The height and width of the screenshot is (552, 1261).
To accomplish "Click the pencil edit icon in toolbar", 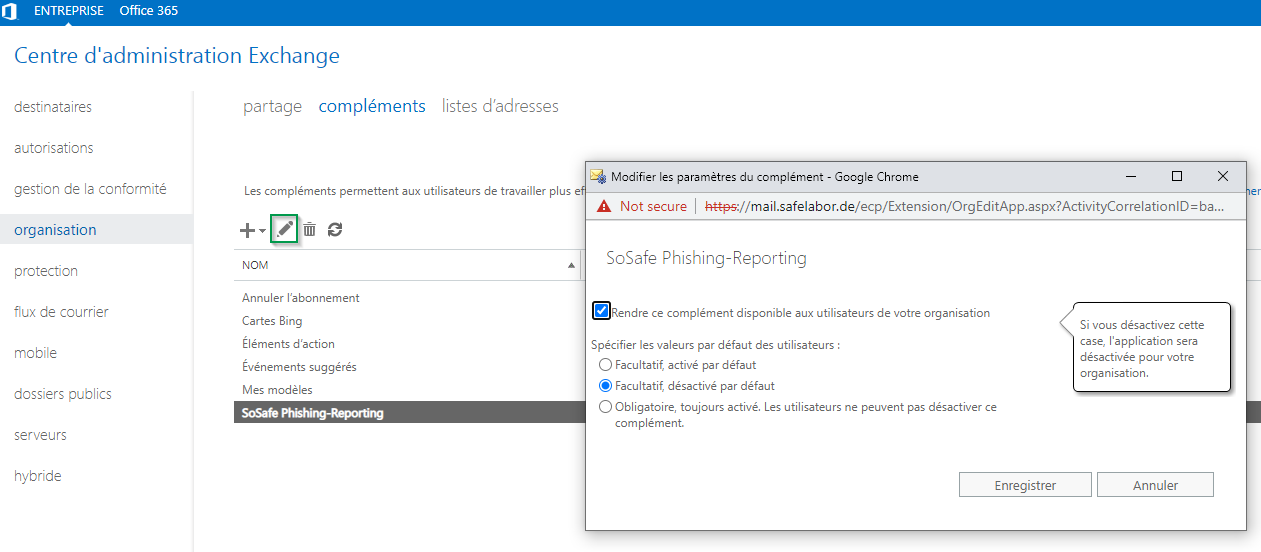I will tap(285, 230).
